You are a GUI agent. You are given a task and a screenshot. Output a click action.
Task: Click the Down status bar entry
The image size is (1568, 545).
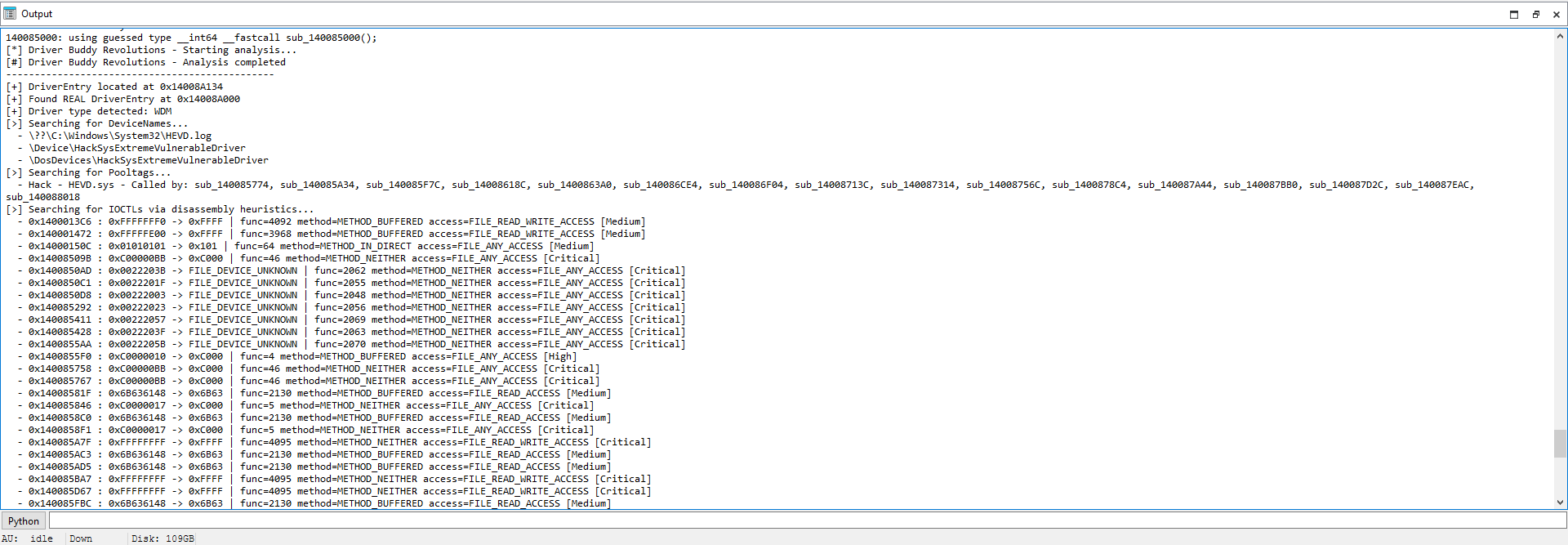81,538
